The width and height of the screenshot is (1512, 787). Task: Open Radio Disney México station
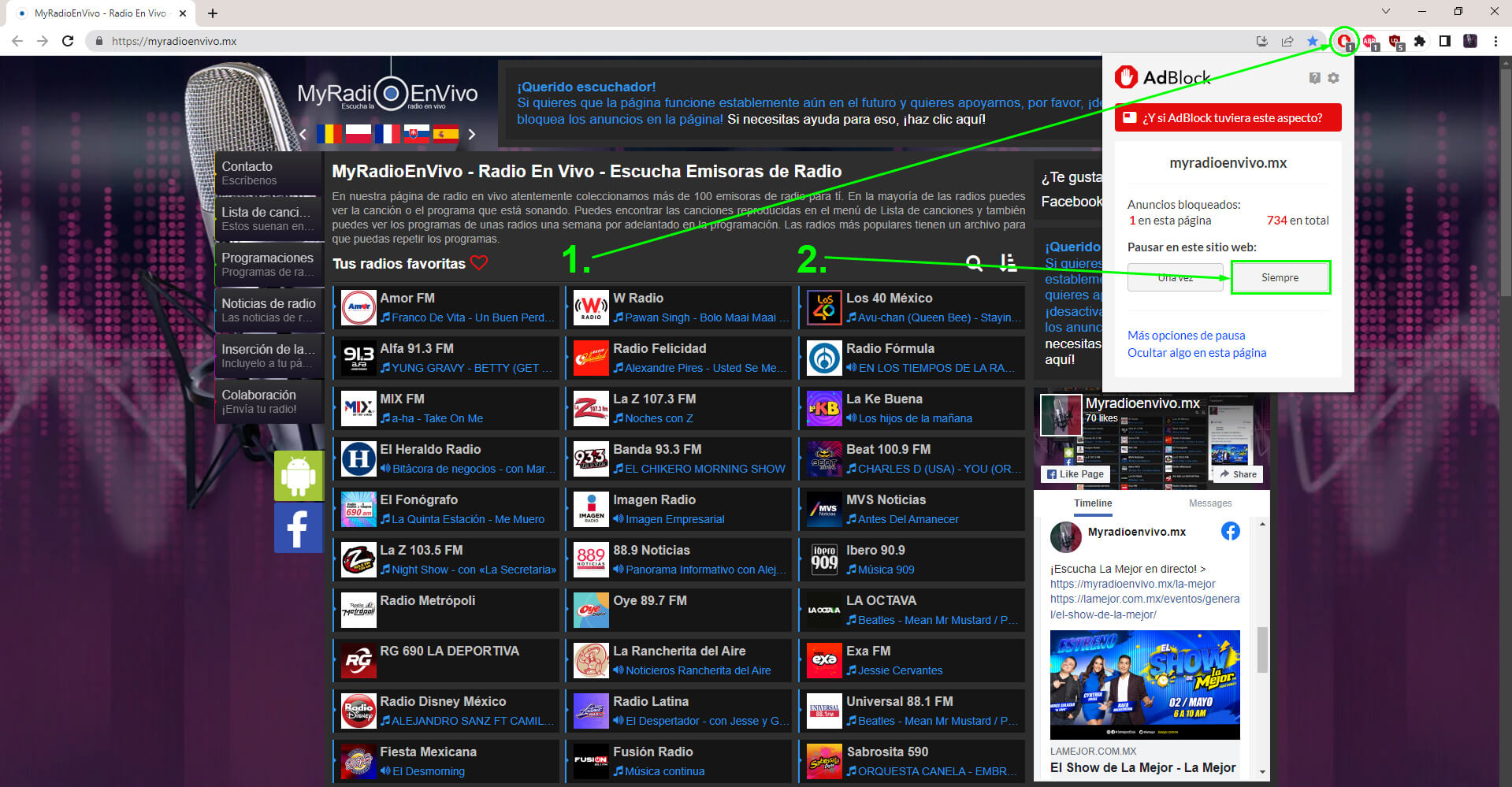point(448,711)
